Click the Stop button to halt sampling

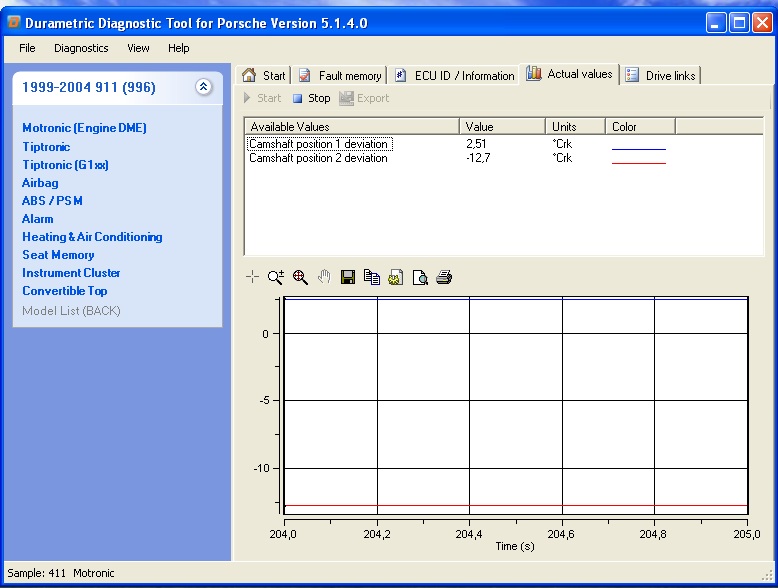(312, 98)
